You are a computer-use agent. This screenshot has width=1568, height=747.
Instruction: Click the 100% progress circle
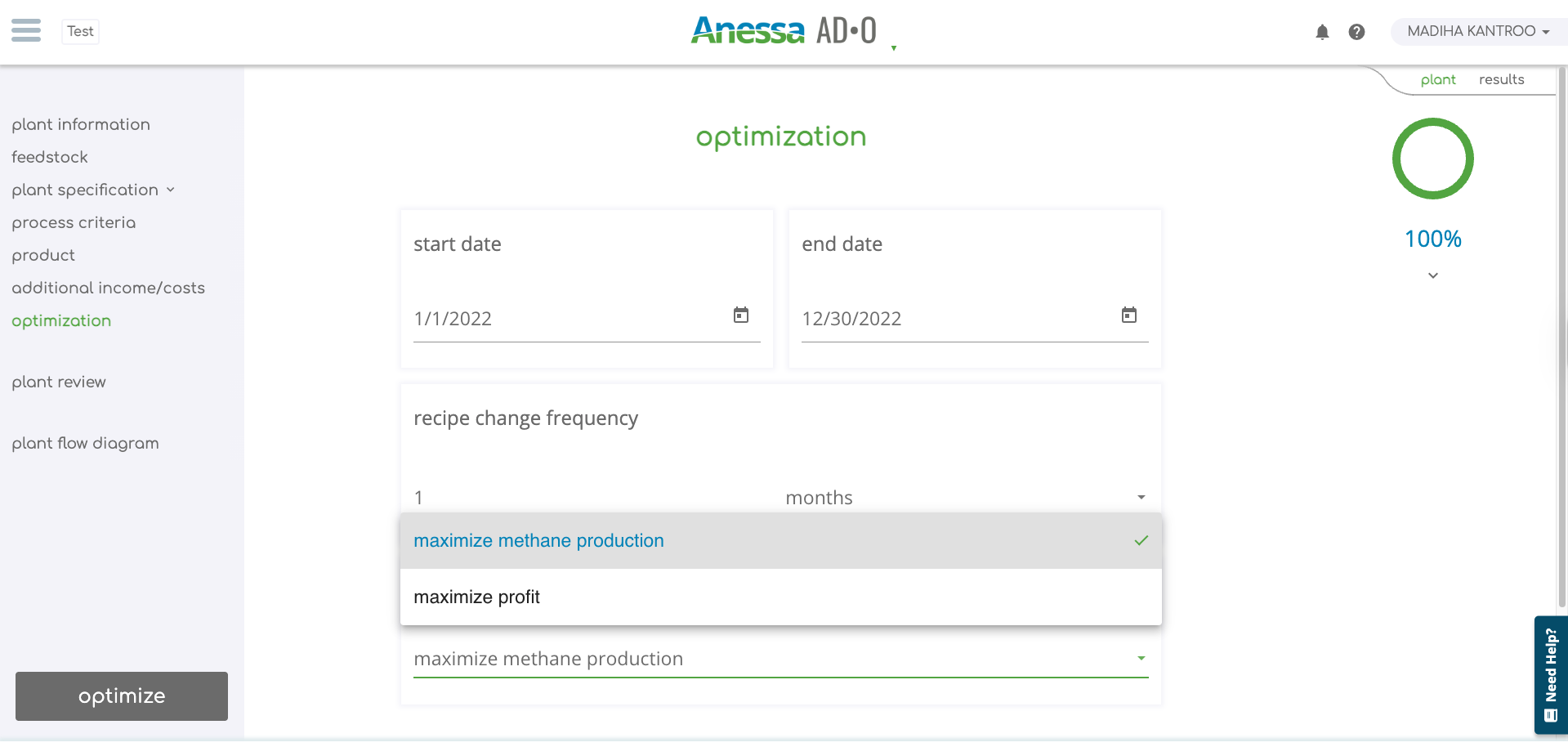(x=1433, y=159)
